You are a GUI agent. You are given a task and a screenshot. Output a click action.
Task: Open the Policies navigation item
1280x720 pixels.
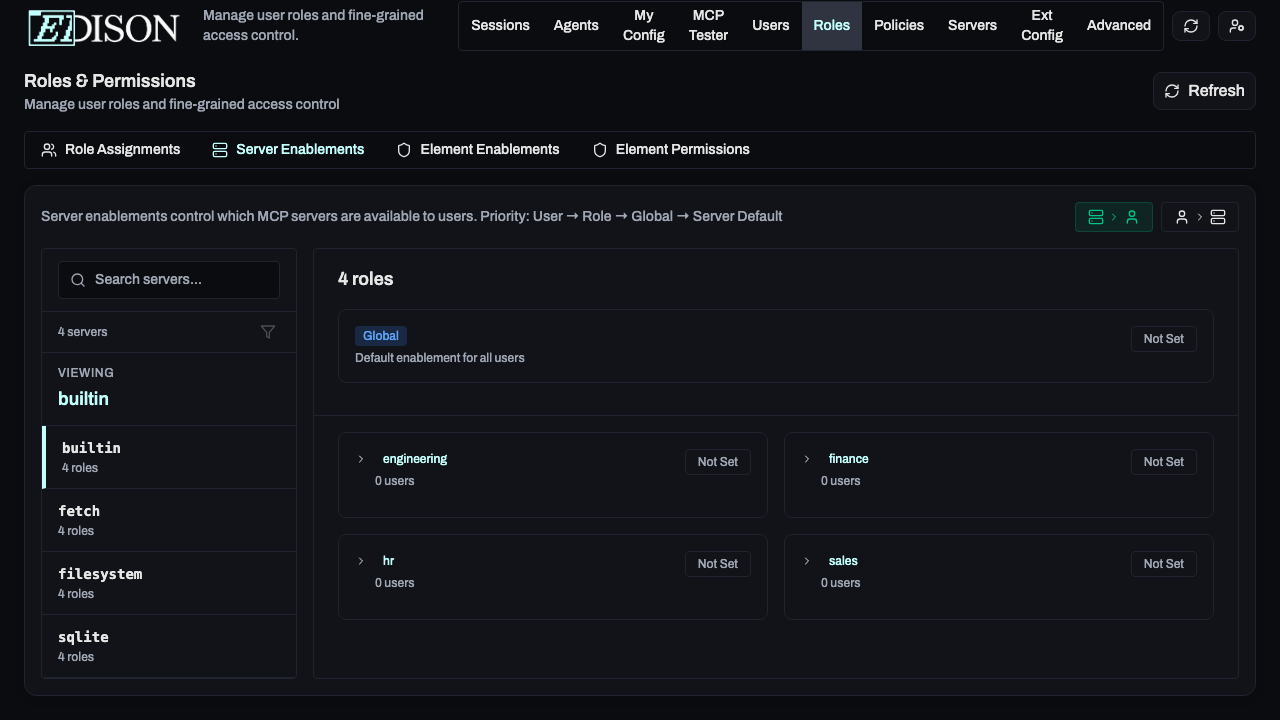point(898,26)
